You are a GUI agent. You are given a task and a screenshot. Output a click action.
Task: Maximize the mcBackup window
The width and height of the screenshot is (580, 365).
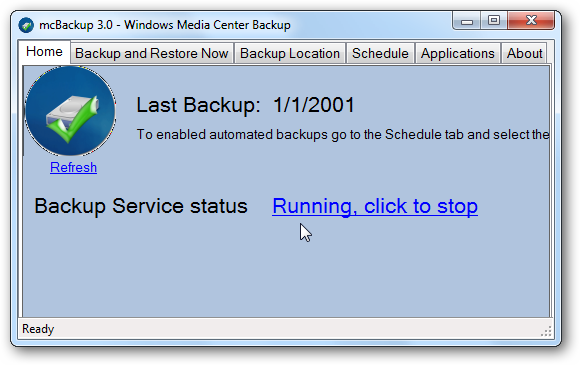click(x=494, y=21)
